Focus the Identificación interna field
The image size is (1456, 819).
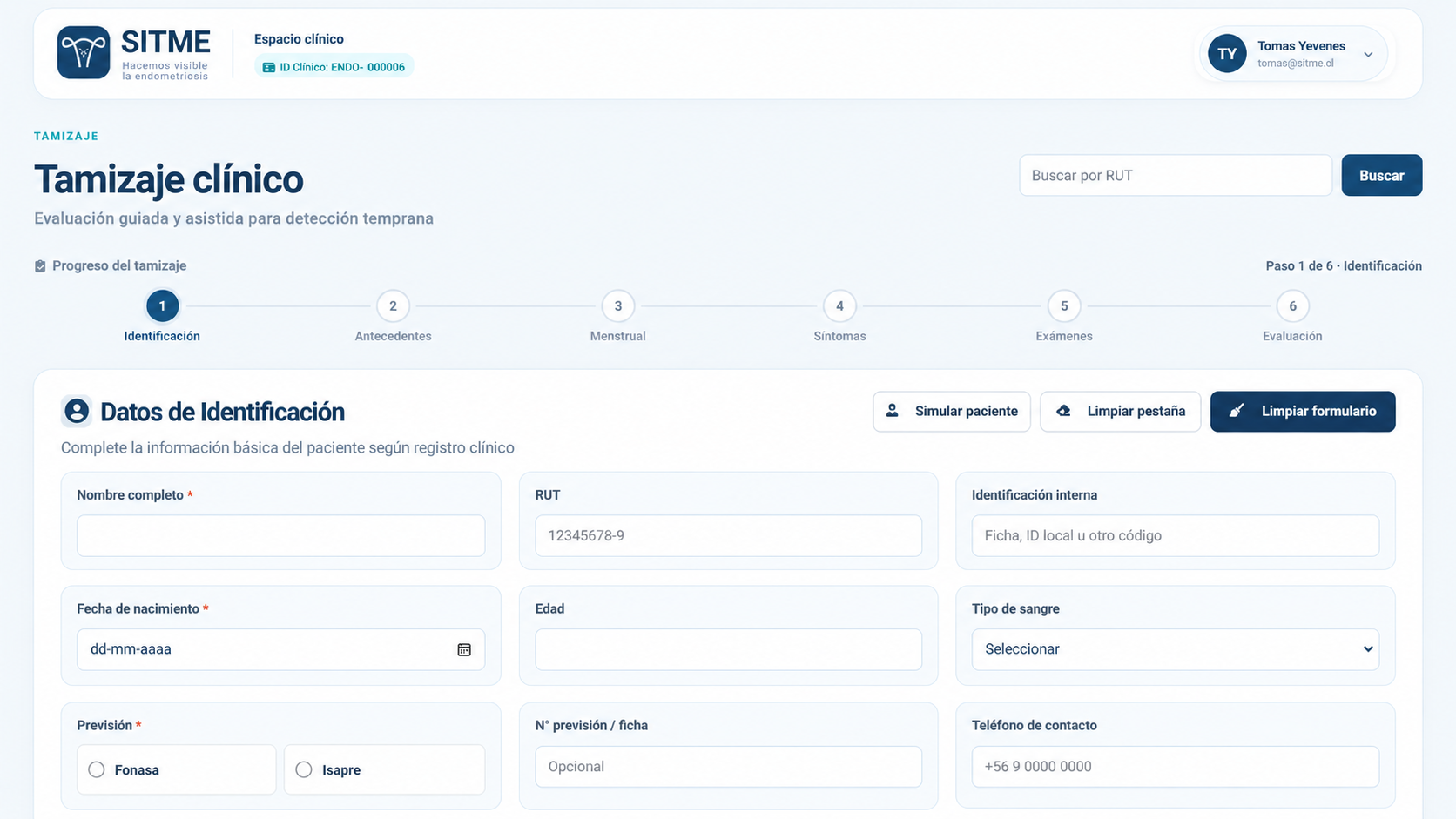click(x=1175, y=535)
